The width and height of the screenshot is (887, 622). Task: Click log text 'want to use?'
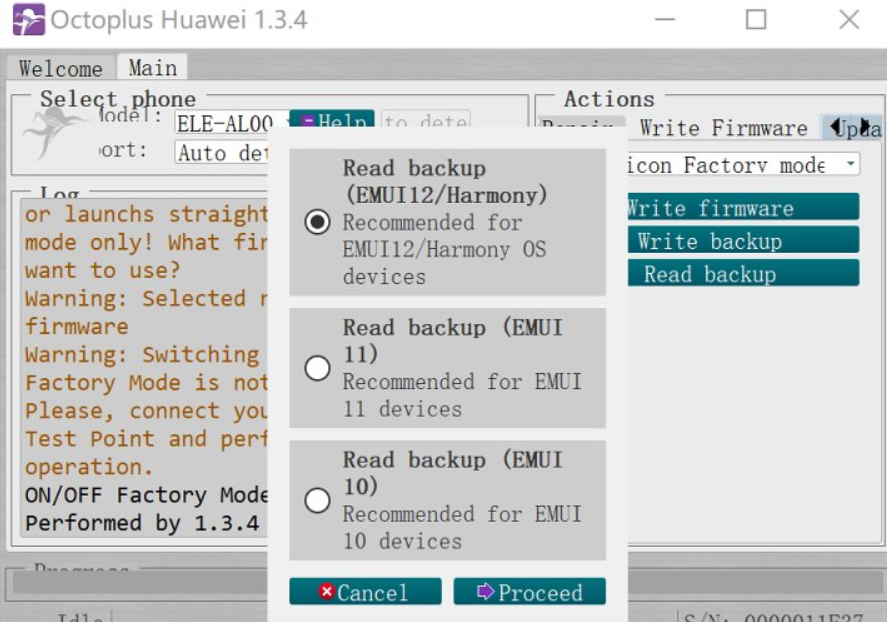coord(102,270)
